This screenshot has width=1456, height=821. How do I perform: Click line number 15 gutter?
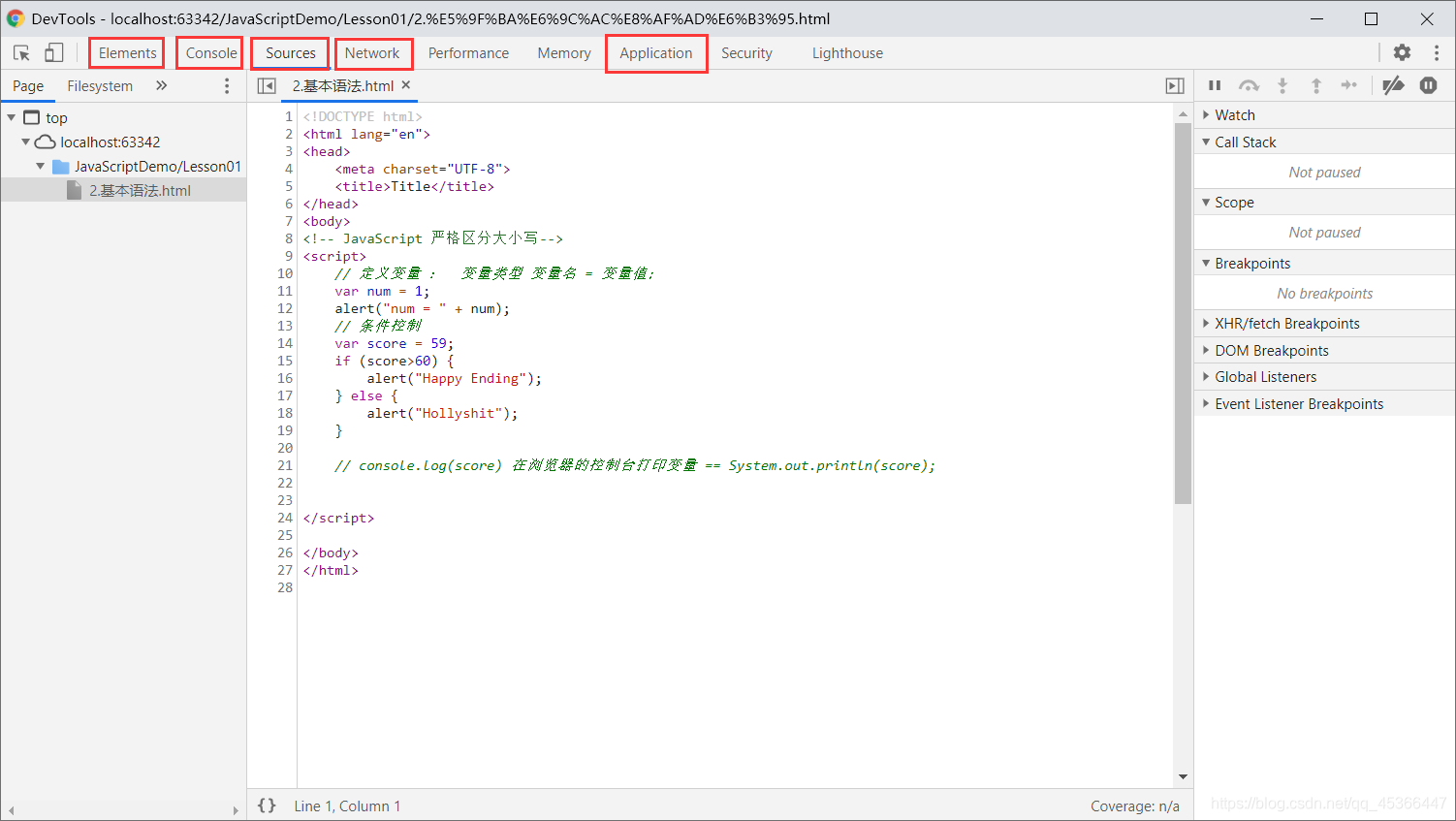(x=285, y=361)
